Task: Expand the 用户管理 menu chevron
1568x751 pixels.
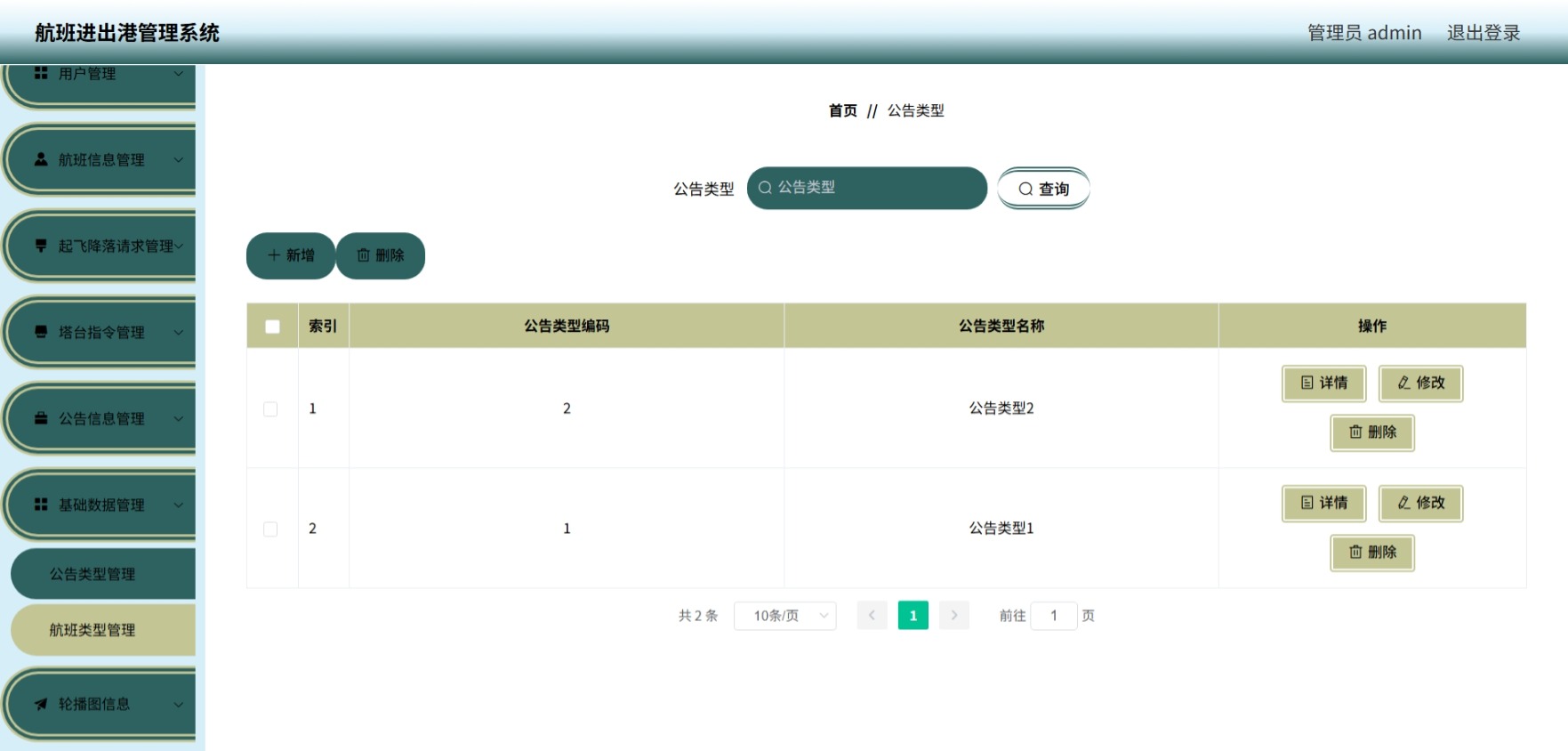Action: pyautogui.click(x=179, y=74)
